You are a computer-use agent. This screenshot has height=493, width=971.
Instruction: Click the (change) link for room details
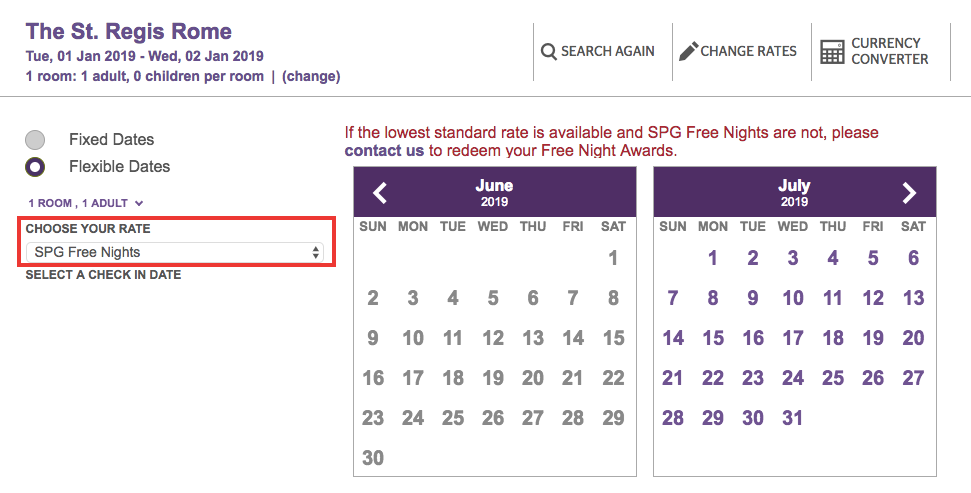pyautogui.click(x=311, y=76)
